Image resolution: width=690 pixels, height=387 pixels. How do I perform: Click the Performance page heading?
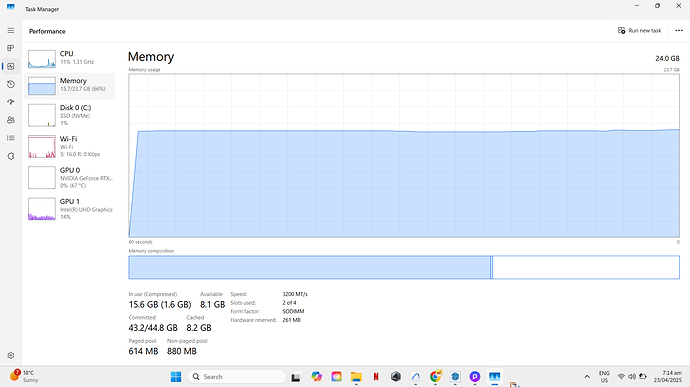pyautogui.click(x=47, y=31)
